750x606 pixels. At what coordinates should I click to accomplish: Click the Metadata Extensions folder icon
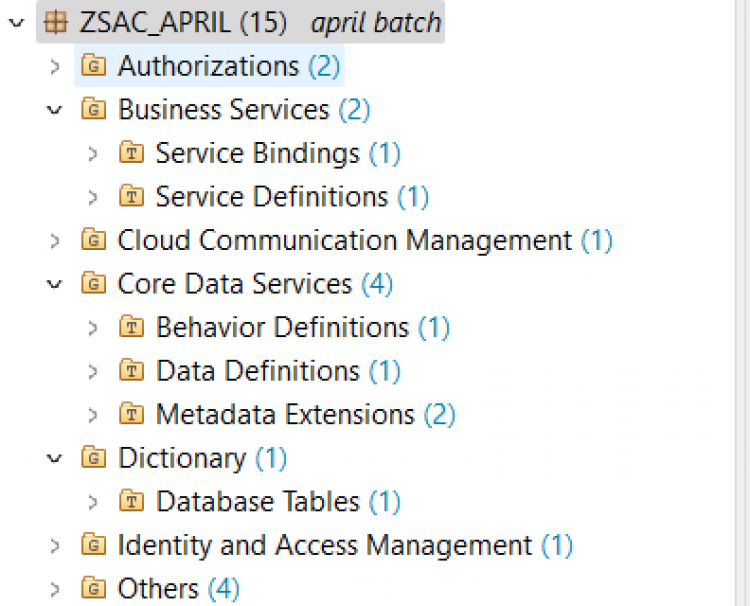click(132, 414)
